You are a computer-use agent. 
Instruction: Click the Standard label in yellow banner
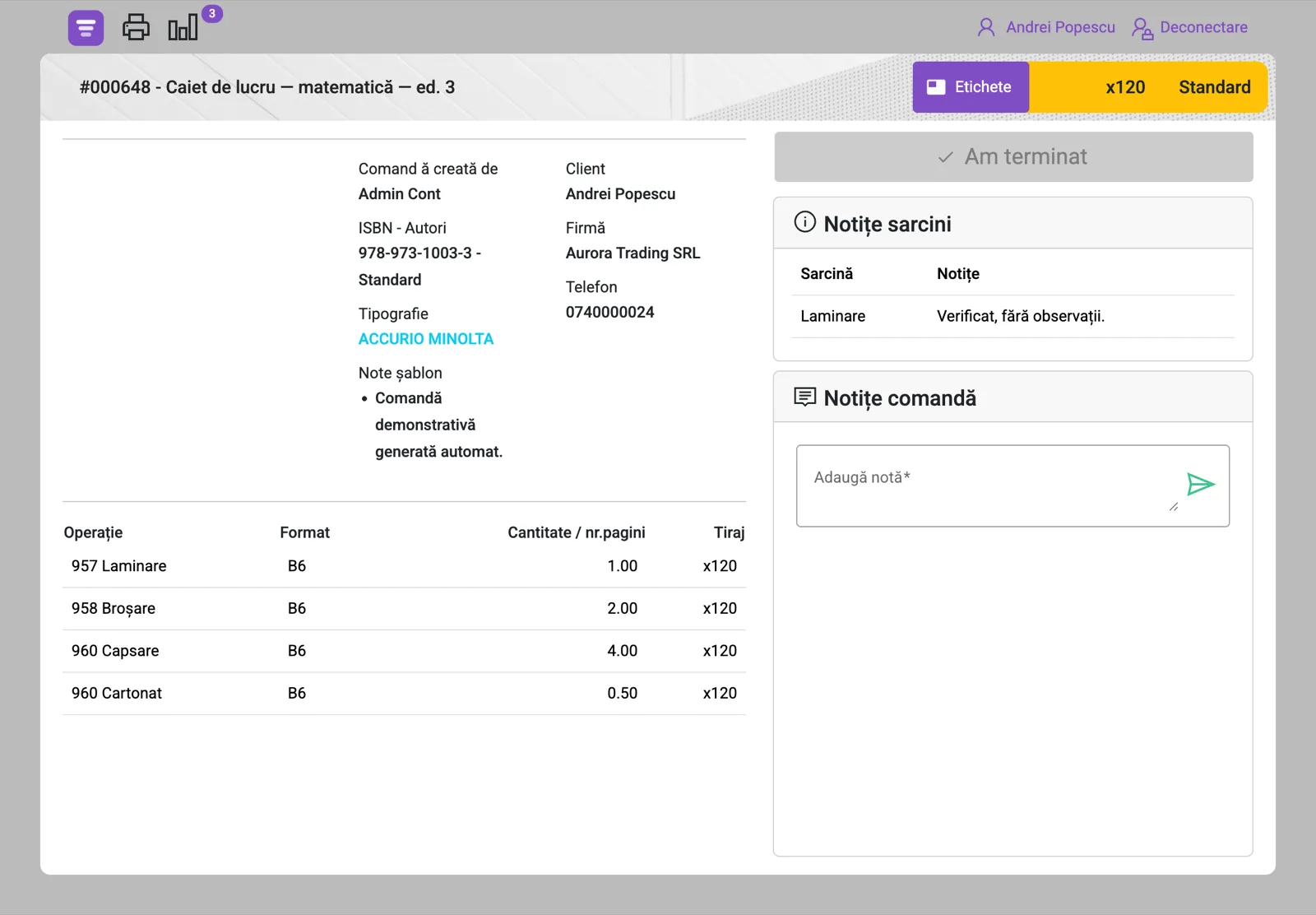(1214, 87)
